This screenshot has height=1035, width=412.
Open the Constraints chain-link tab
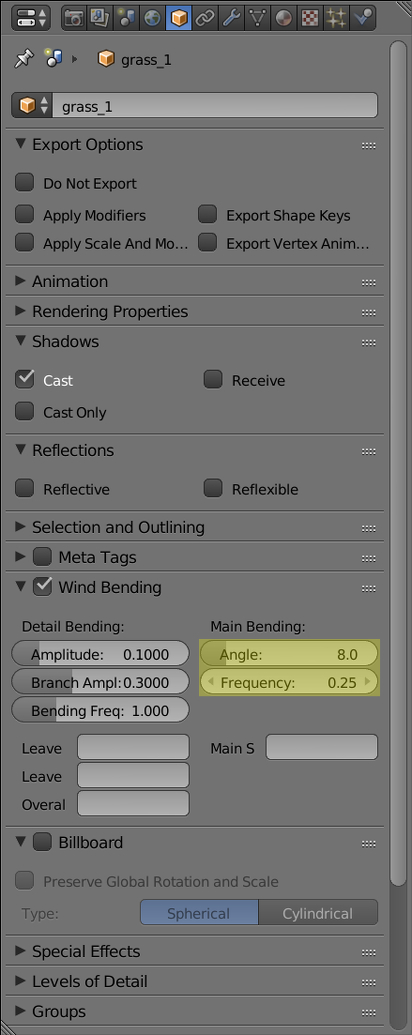coord(205,18)
